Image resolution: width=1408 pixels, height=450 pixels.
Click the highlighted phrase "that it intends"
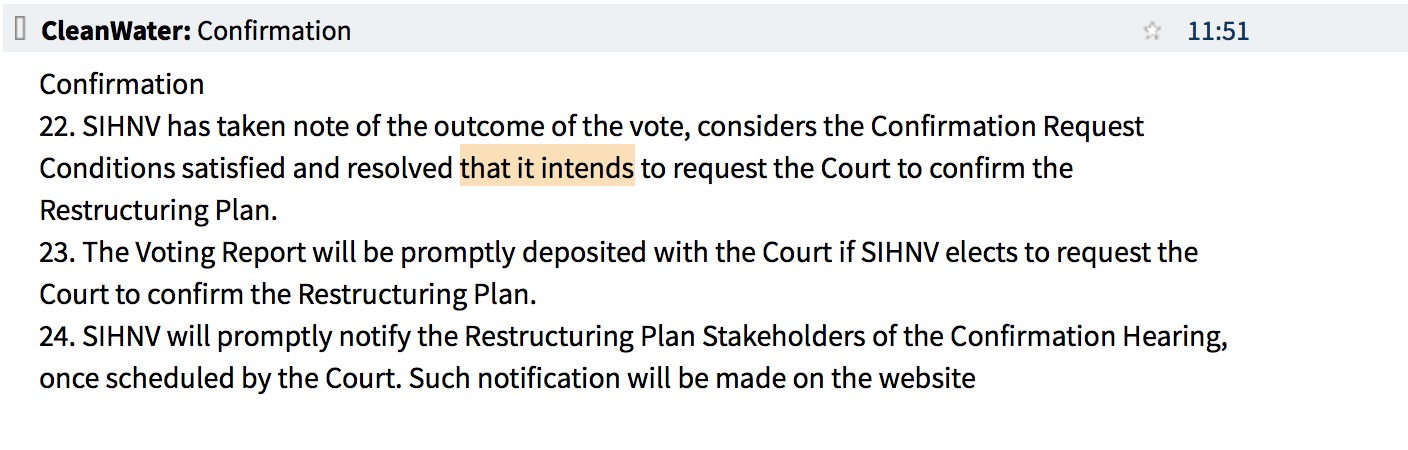click(546, 168)
